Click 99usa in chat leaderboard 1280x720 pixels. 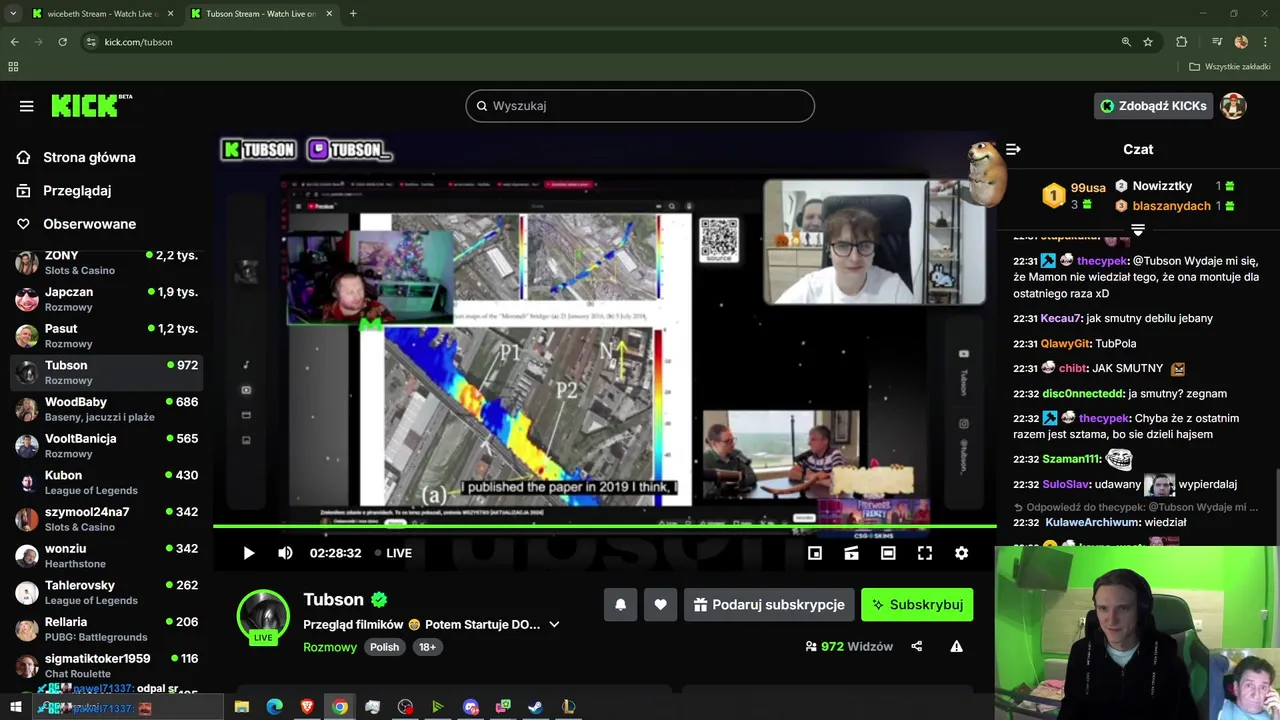click(1088, 188)
